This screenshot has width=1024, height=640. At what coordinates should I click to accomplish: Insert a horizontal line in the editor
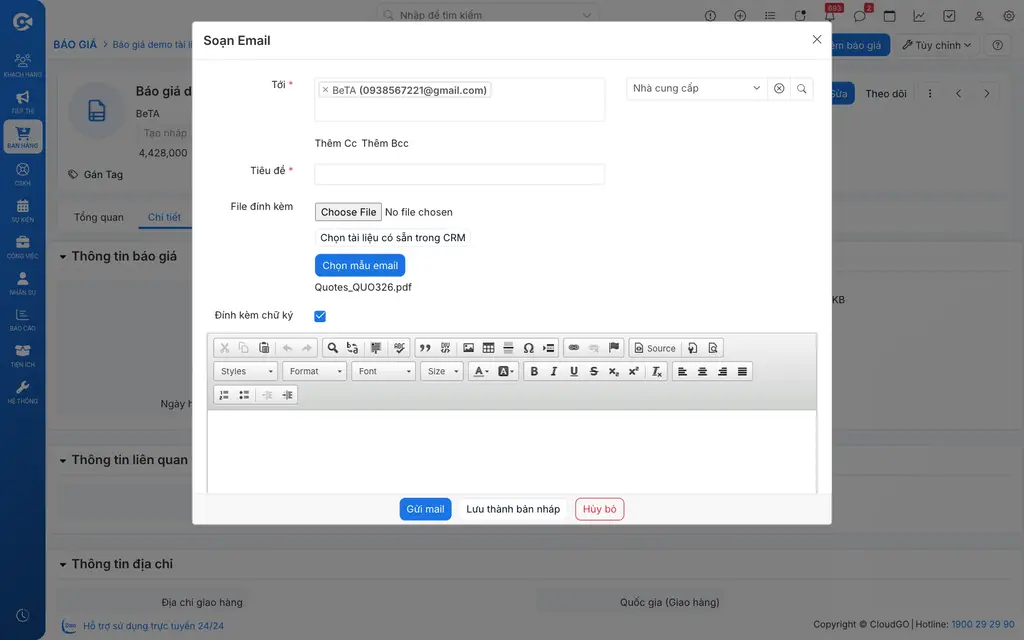(508, 348)
